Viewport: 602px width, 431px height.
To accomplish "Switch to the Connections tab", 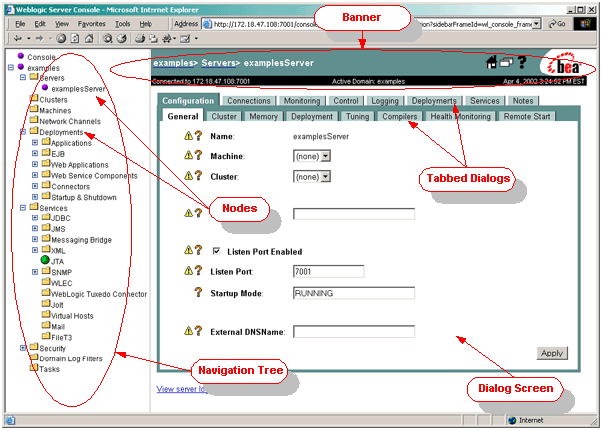I will tap(249, 101).
